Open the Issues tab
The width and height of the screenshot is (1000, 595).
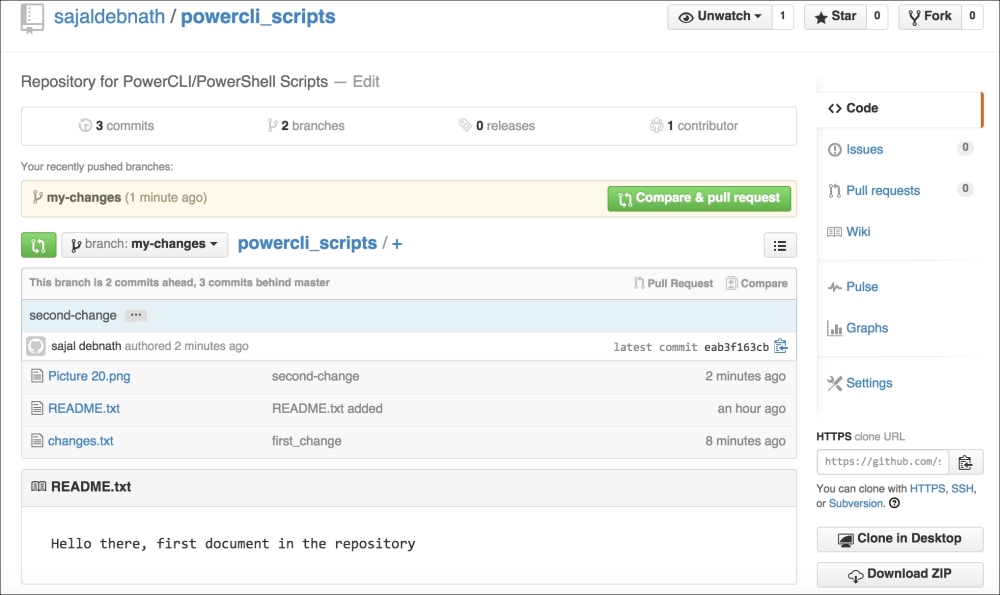click(865, 149)
